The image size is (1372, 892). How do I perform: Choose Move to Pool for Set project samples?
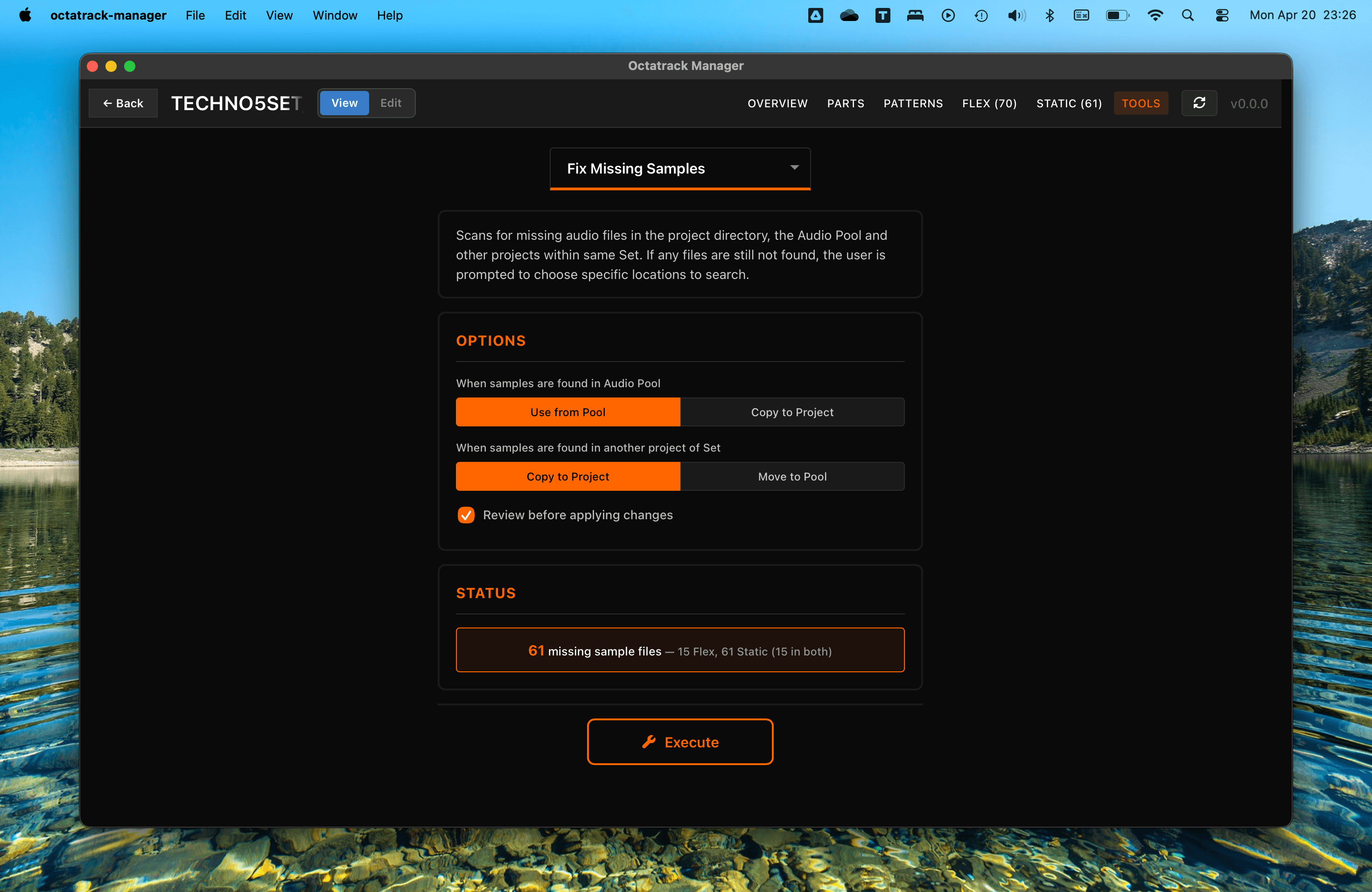coord(791,476)
